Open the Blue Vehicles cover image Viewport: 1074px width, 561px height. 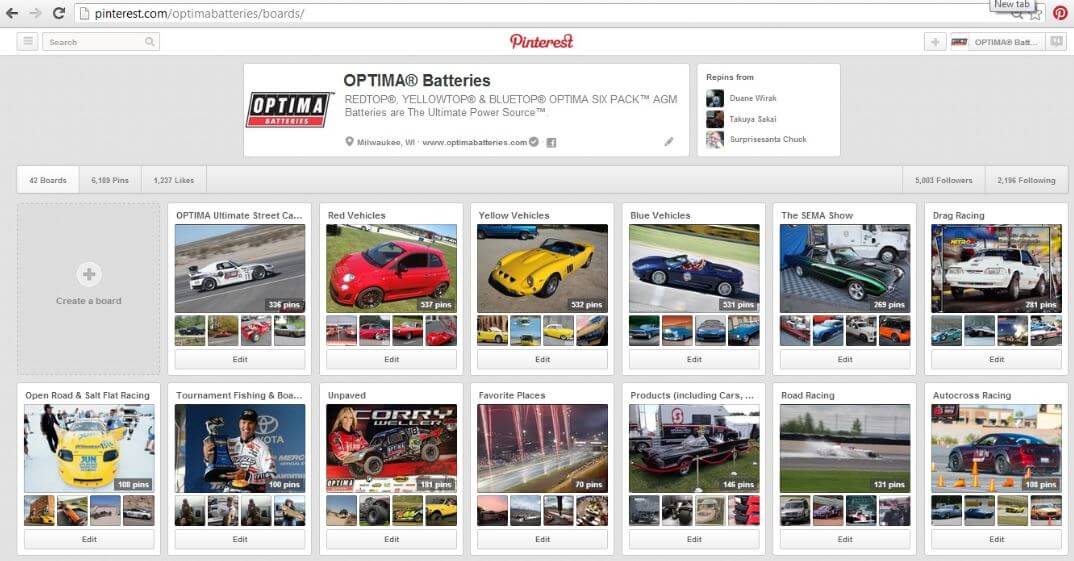(x=694, y=269)
